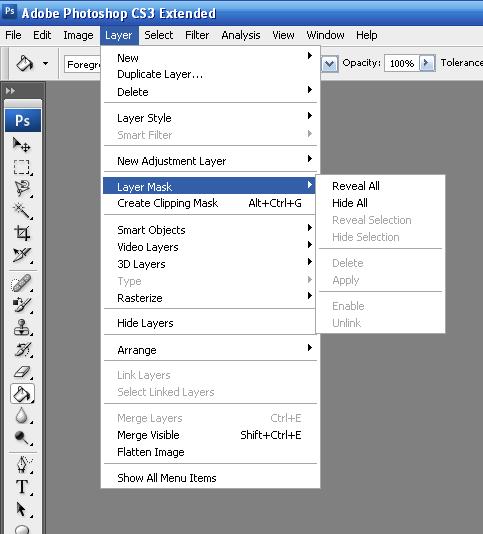Viewport: 483px width, 534px height.
Task: Choose Hide All in Layer Mask submenu
Action: [x=349, y=203]
